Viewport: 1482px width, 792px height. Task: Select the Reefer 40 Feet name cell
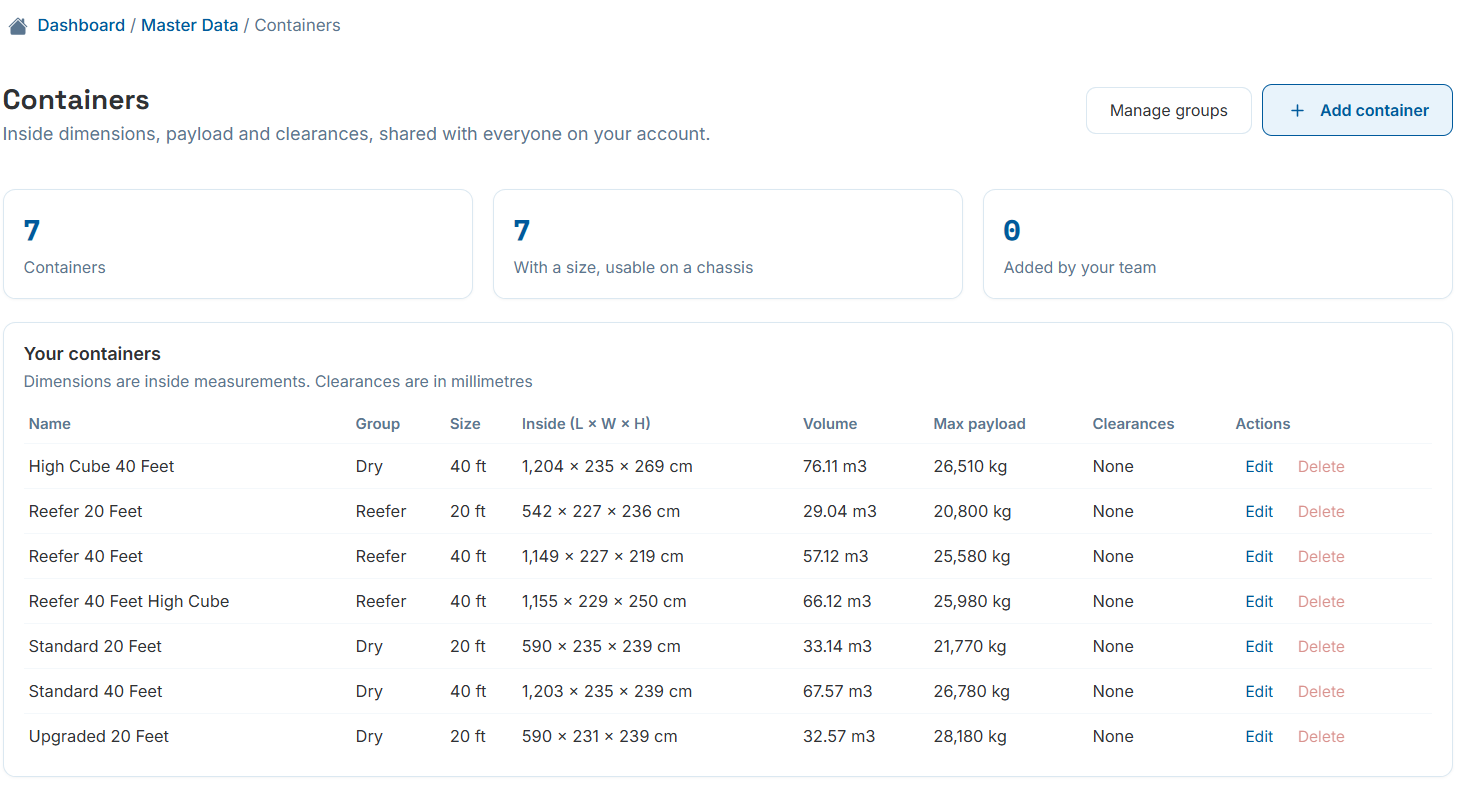[x=86, y=556]
